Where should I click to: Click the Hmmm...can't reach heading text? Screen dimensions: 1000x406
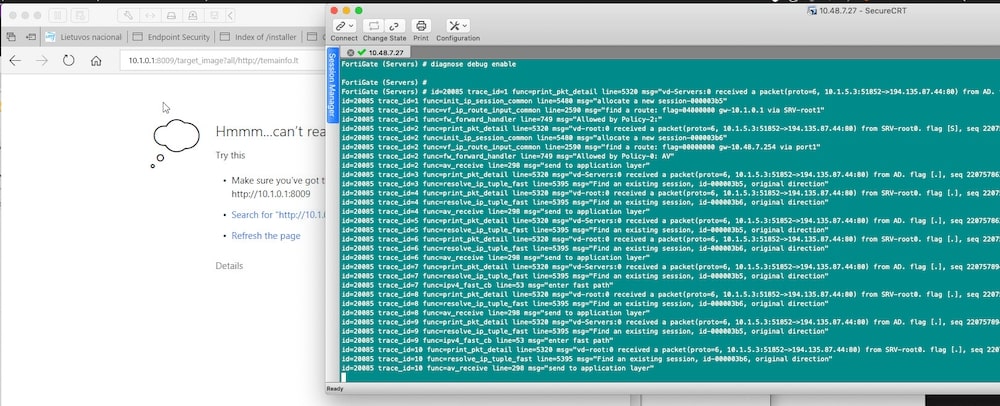(271, 132)
